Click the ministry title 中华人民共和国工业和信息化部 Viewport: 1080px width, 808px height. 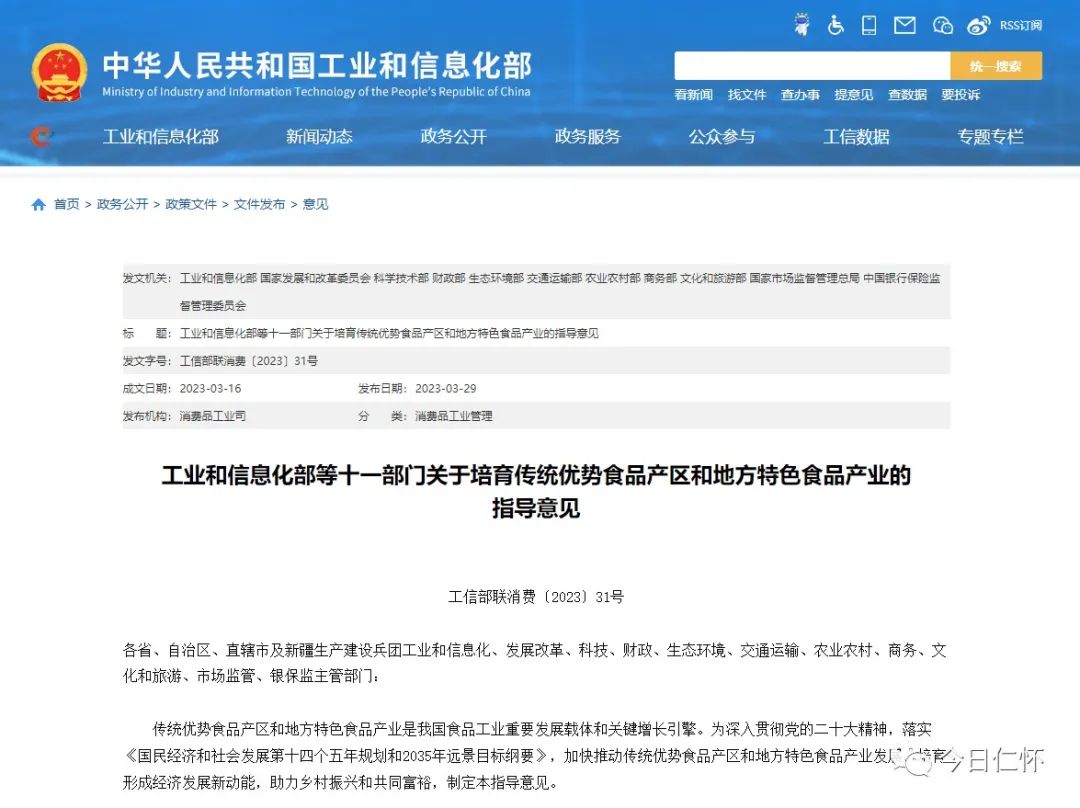[x=317, y=65]
